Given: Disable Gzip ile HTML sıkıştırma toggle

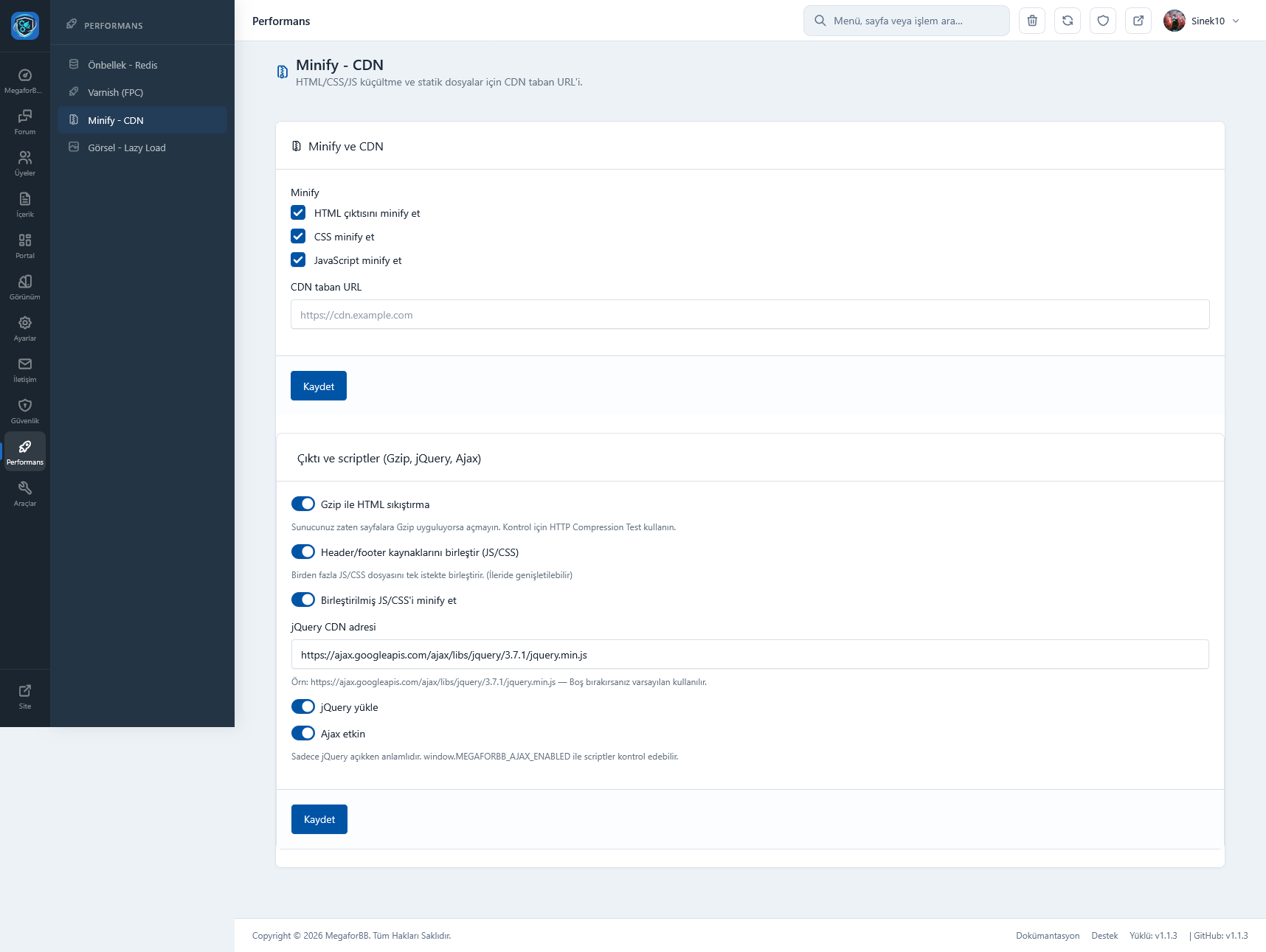Looking at the screenshot, I should click(303, 504).
